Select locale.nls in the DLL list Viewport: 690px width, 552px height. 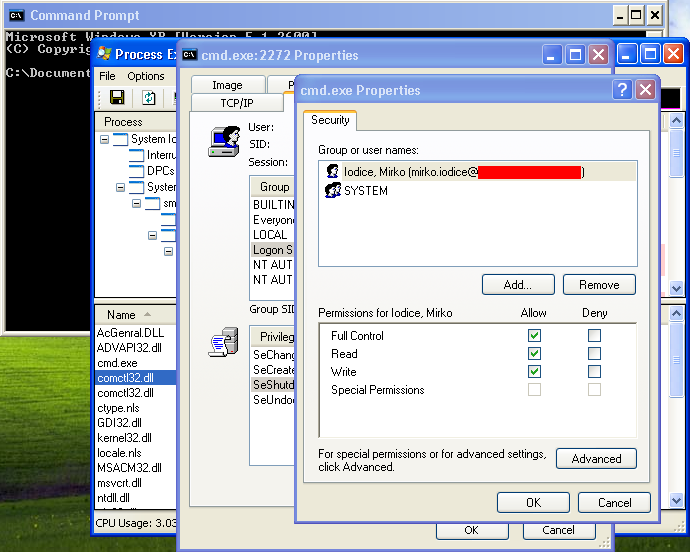click(119, 453)
